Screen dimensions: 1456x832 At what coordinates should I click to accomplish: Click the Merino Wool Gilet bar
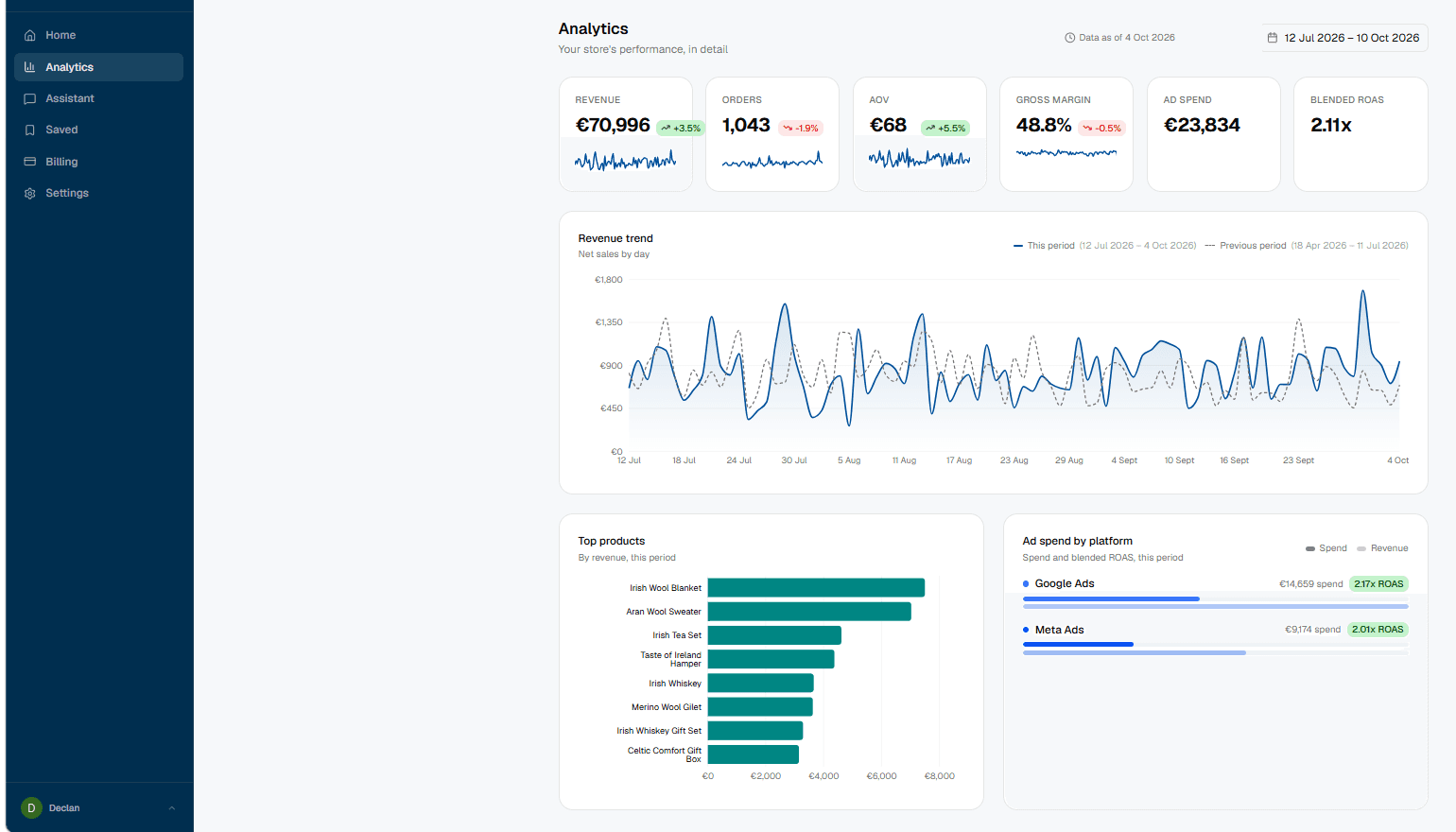coord(760,707)
